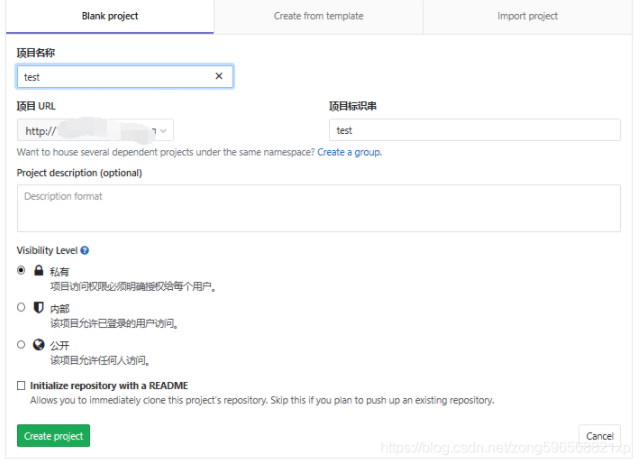Open the Import project tab

pyautogui.click(x=527, y=16)
